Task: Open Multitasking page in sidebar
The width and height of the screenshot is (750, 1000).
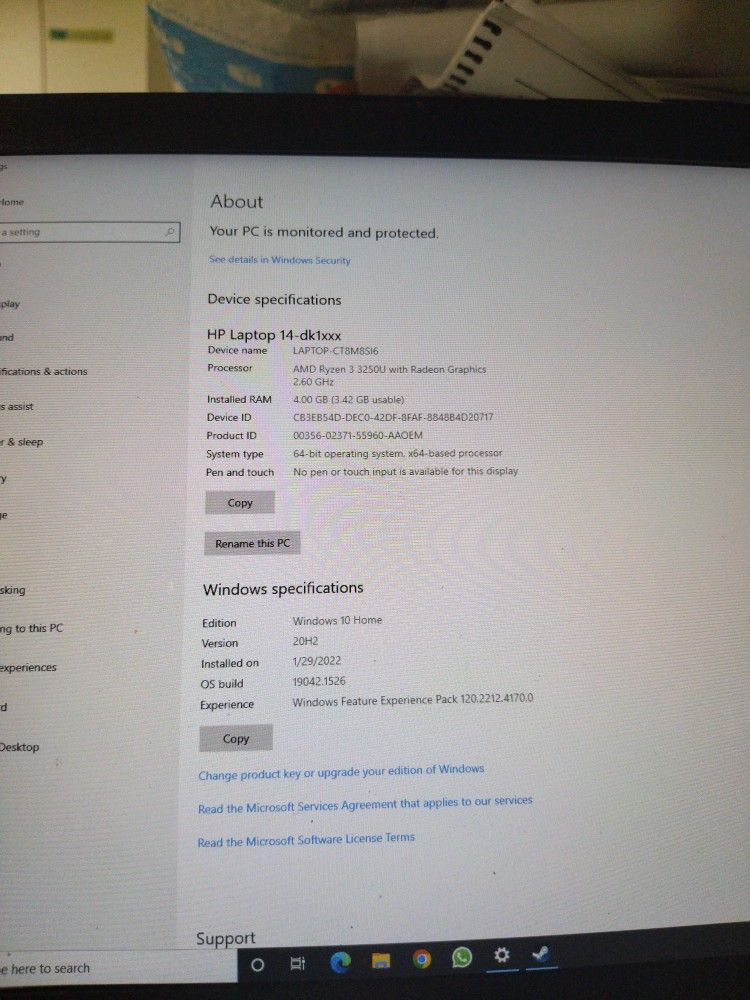Action: point(13,590)
